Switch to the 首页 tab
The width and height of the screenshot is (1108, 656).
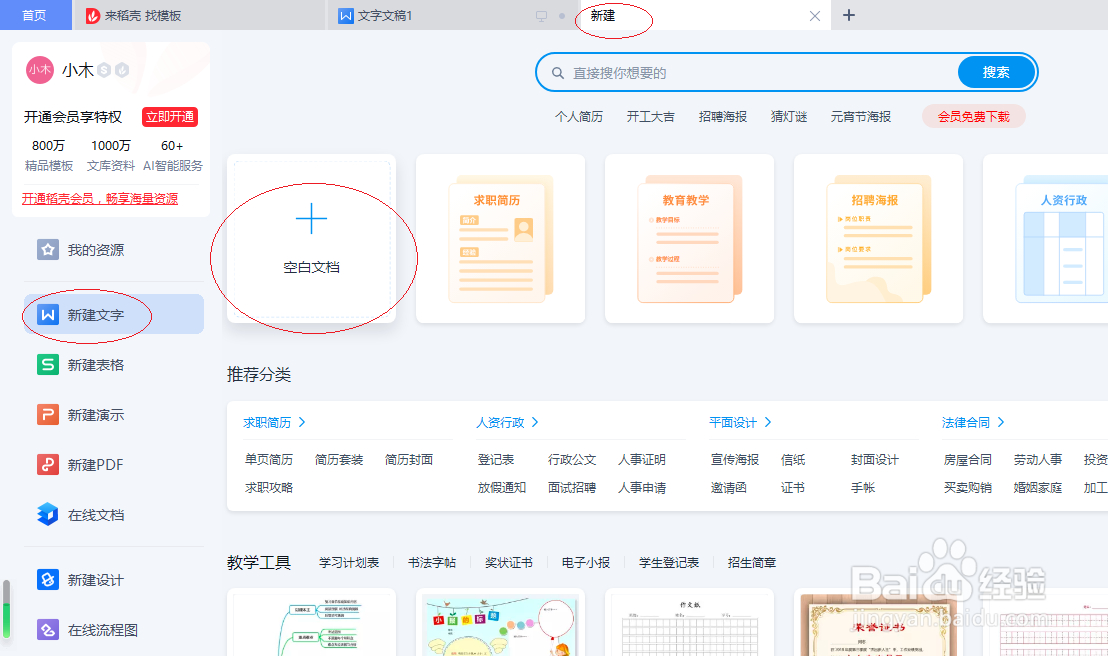[35, 15]
